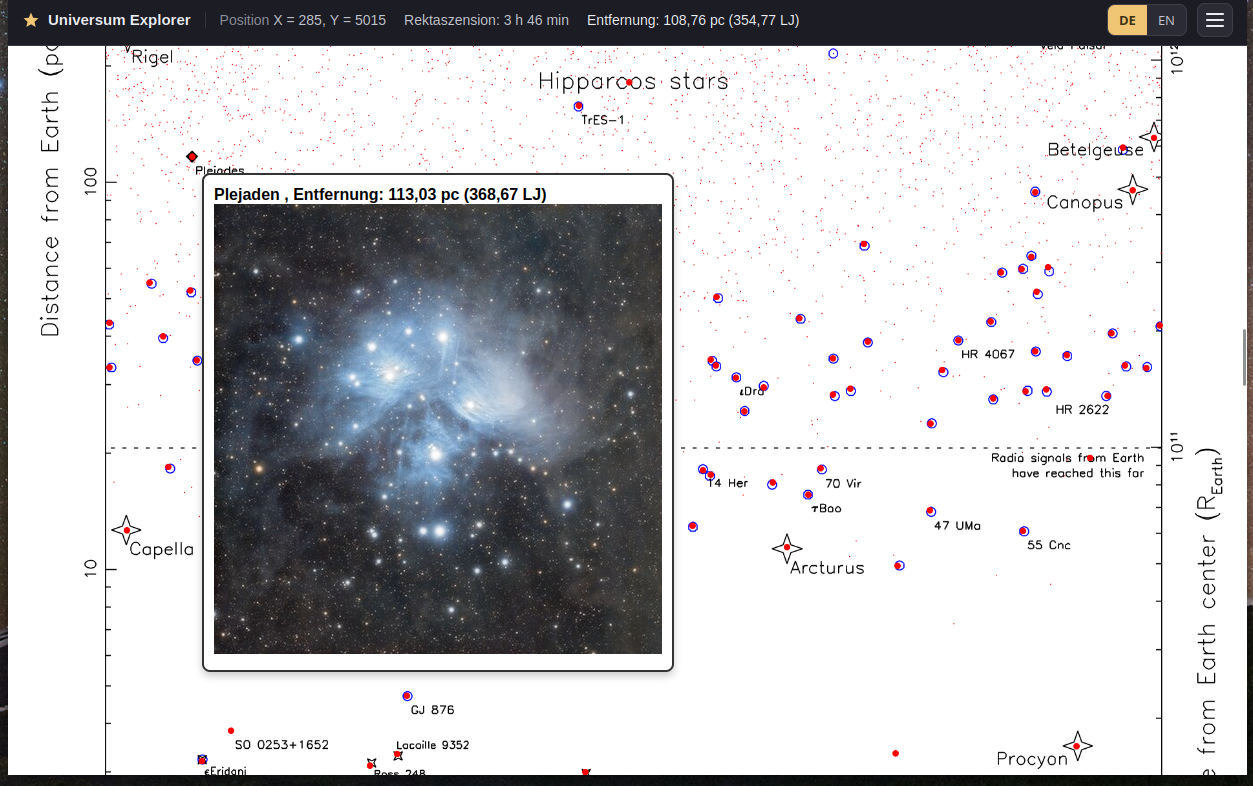The width and height of the screenshot is (1253, 786).
Task: Click the HR 4067 star marker
Action: [958, 341]
